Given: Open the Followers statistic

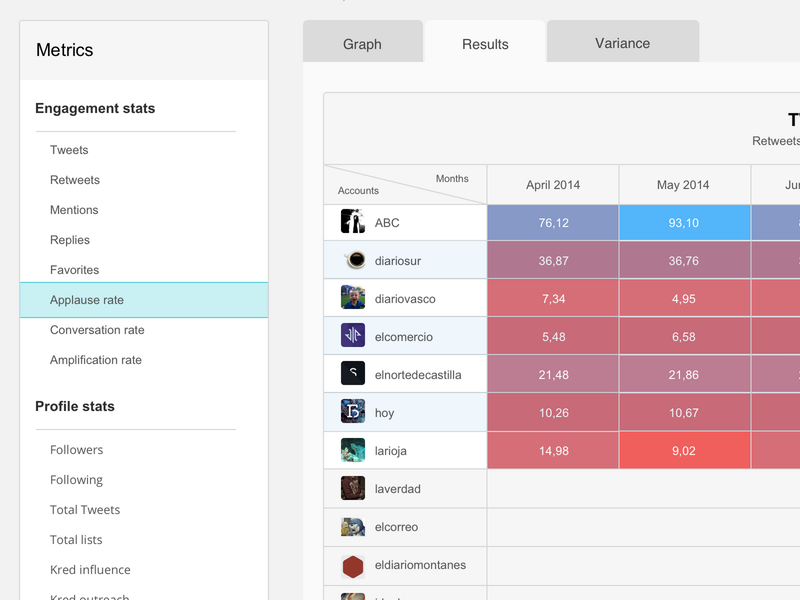Looking at the screenshot, I should 76,450.
